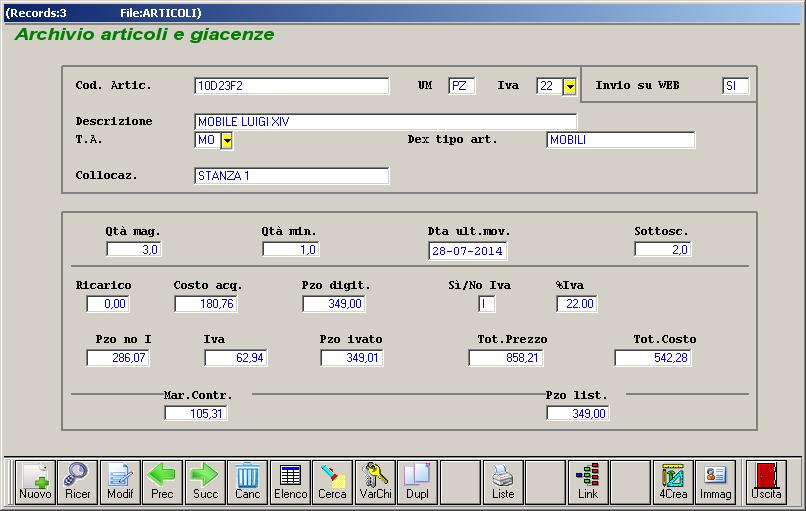The height and width of the screenshot is (511, 806).
Task: Click the Costo acq. field 180,76
Action: (x=206, y=304)
